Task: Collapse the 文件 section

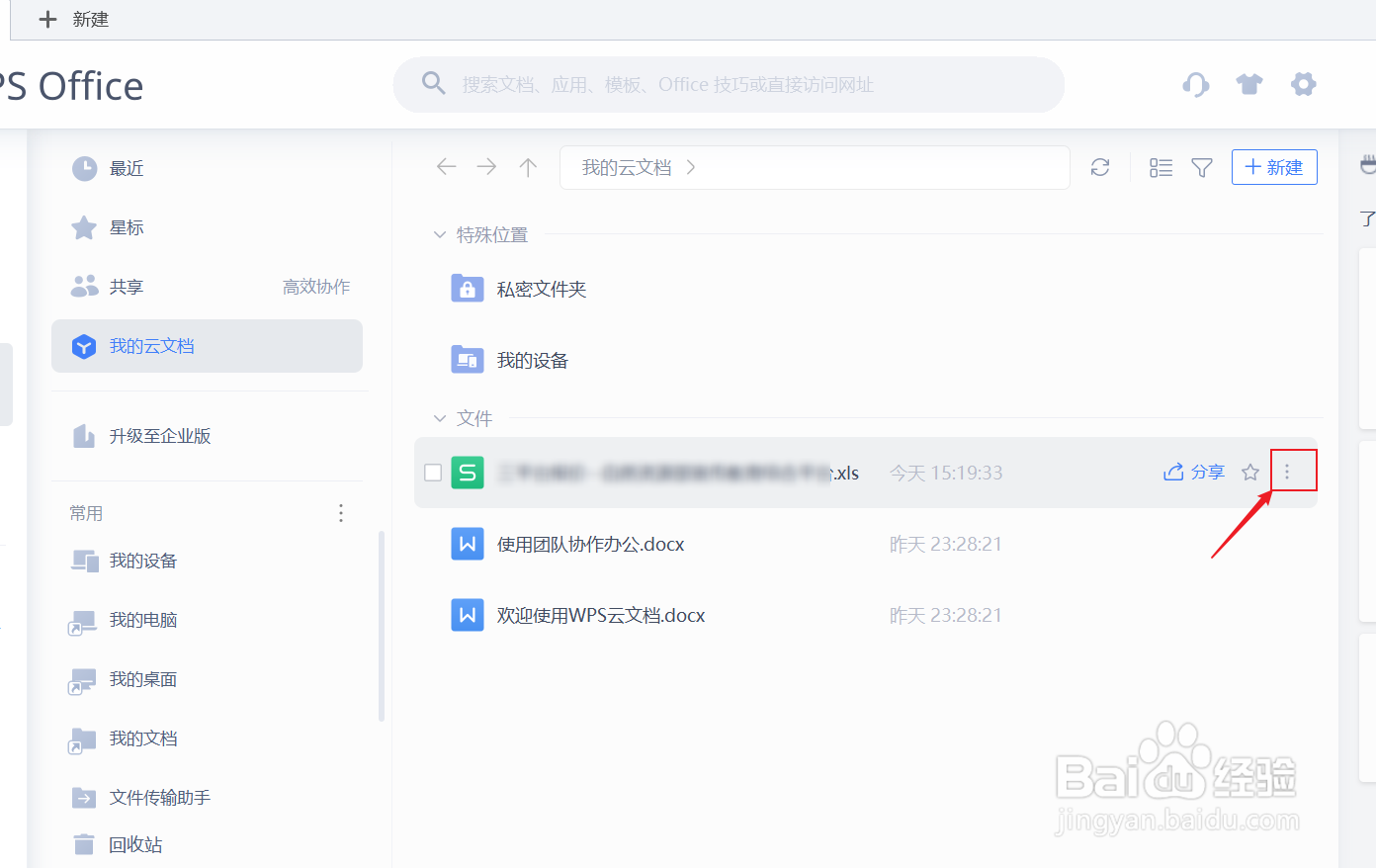Action: (439, 417)
